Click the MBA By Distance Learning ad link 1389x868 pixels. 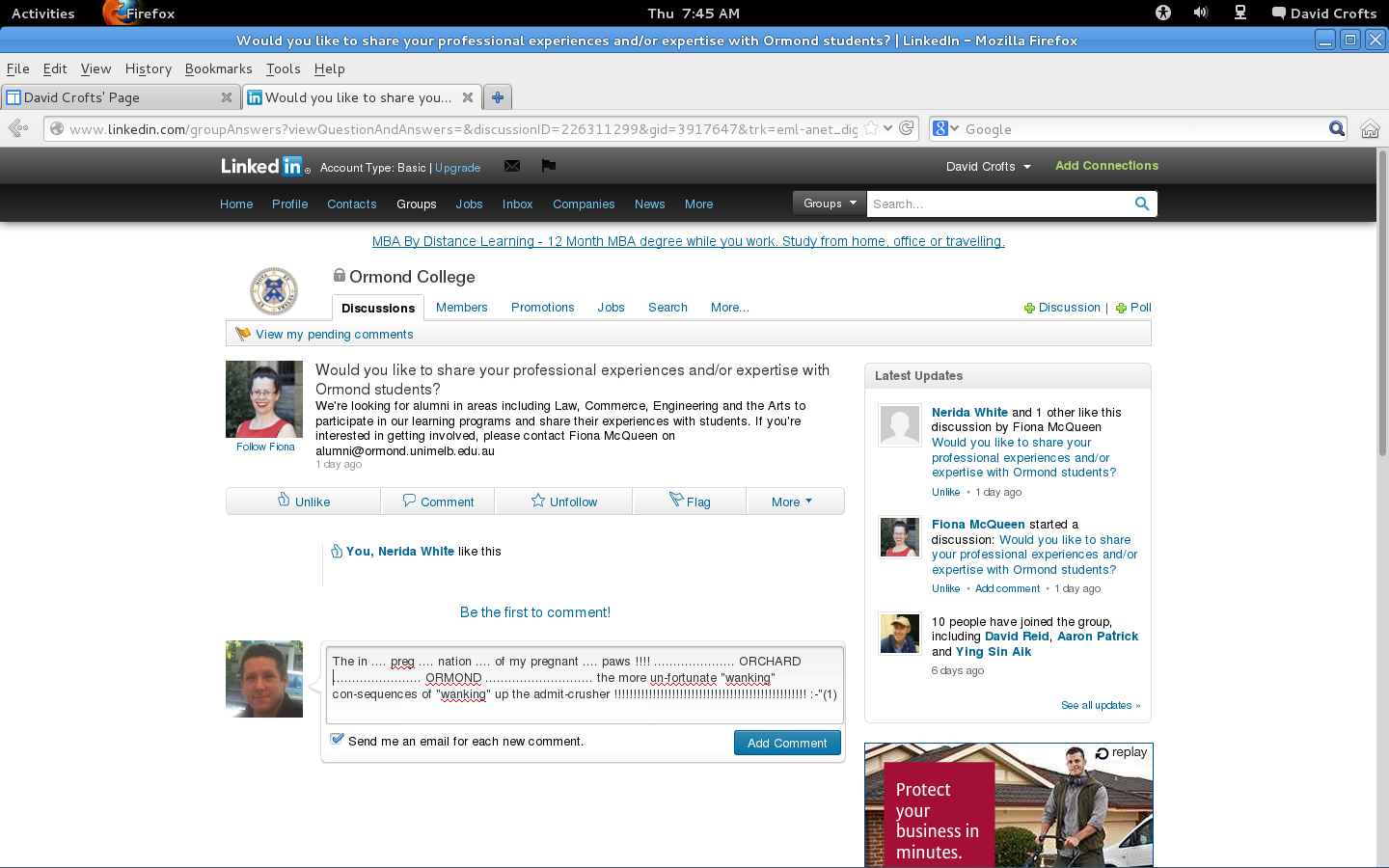pos(689,241)
